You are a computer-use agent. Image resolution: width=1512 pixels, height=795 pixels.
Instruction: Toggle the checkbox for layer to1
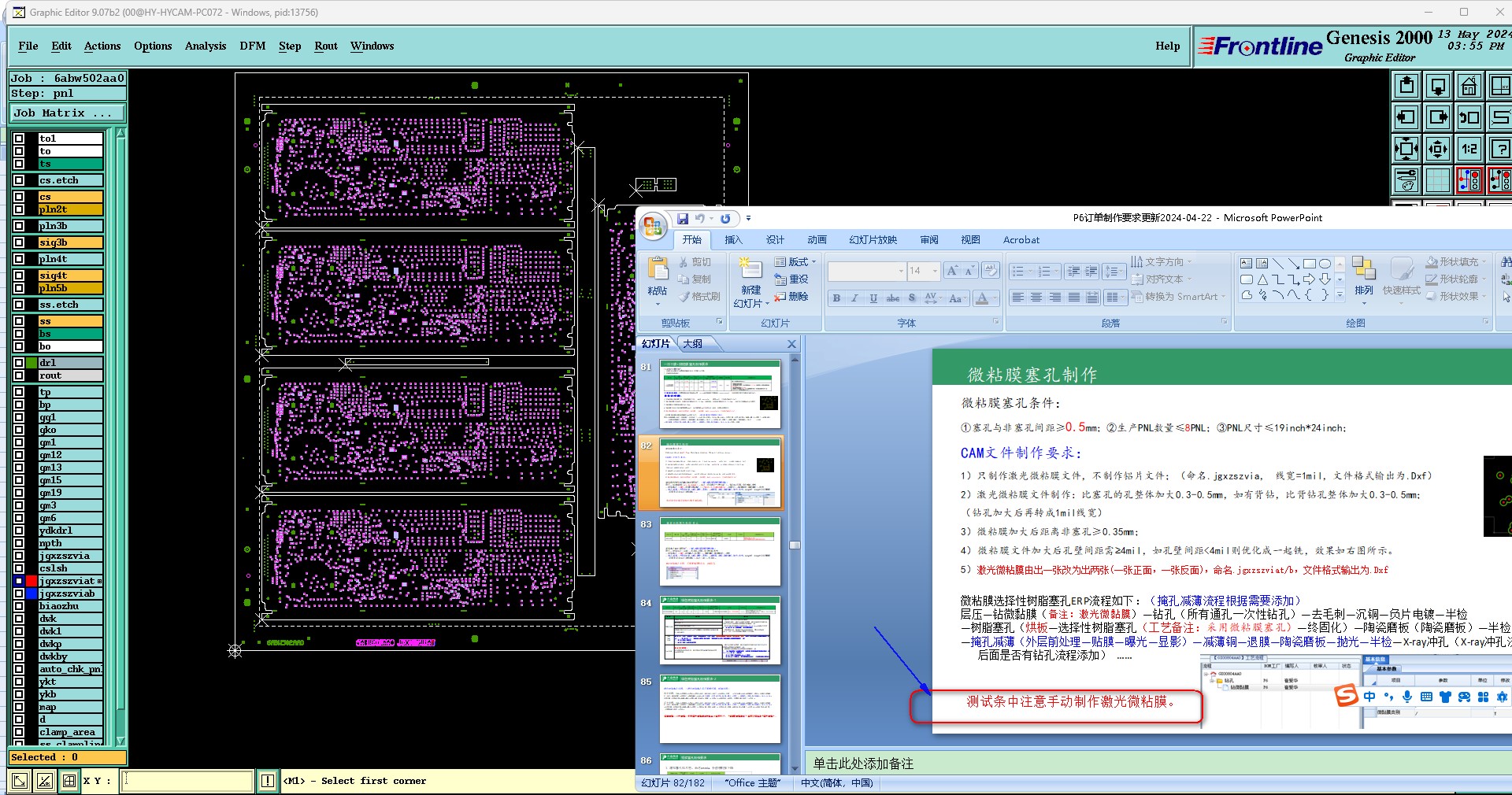[19, 139]
